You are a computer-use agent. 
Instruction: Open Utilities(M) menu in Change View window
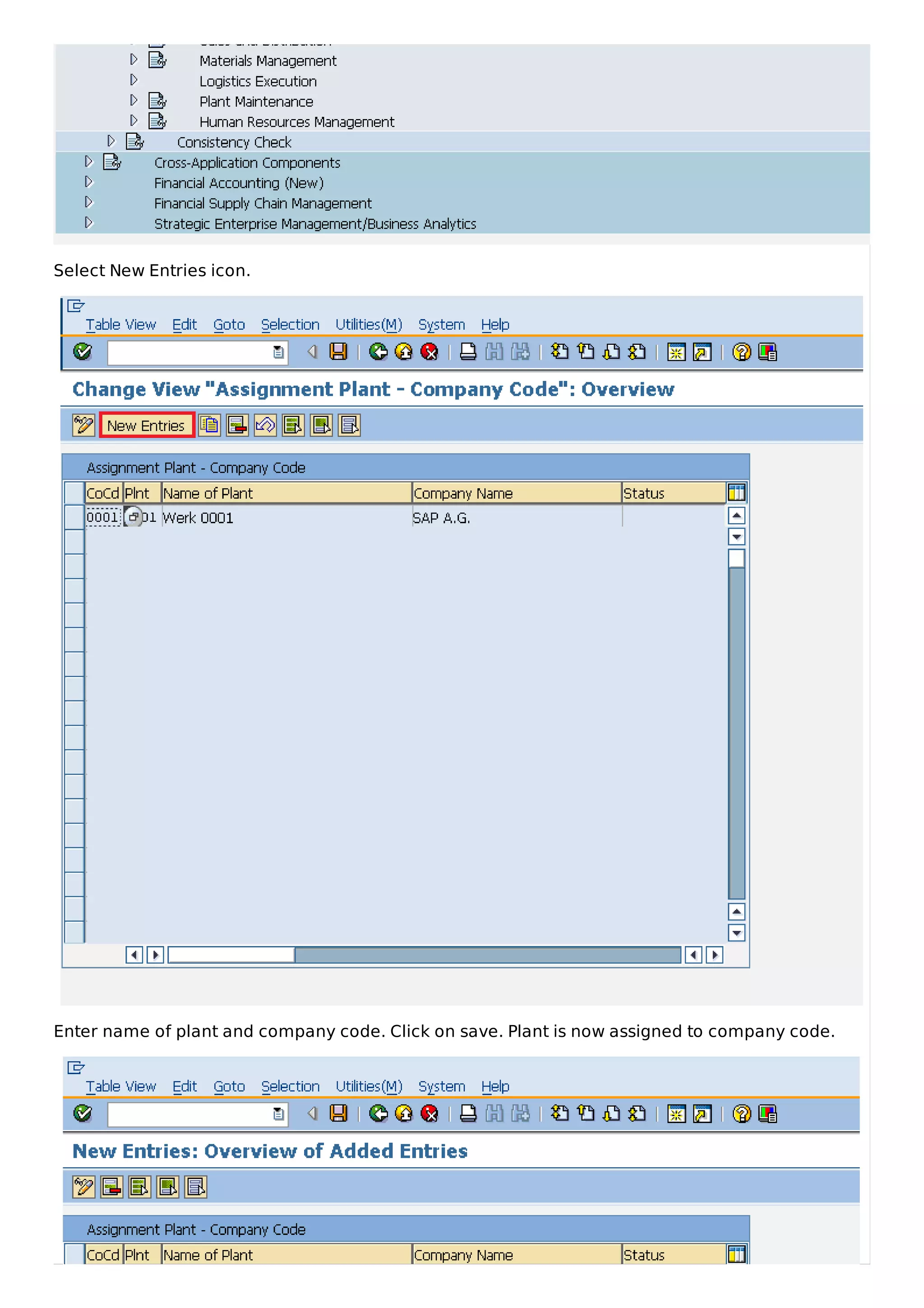(x=368, y=325)
